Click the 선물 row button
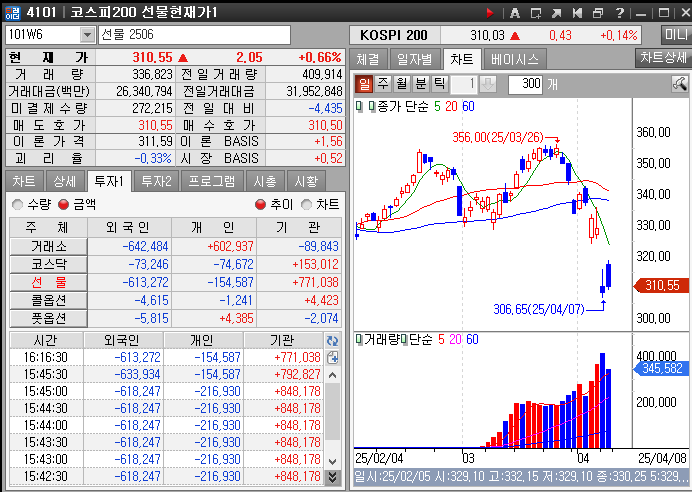The image size is (692, 492). [49, 282]
